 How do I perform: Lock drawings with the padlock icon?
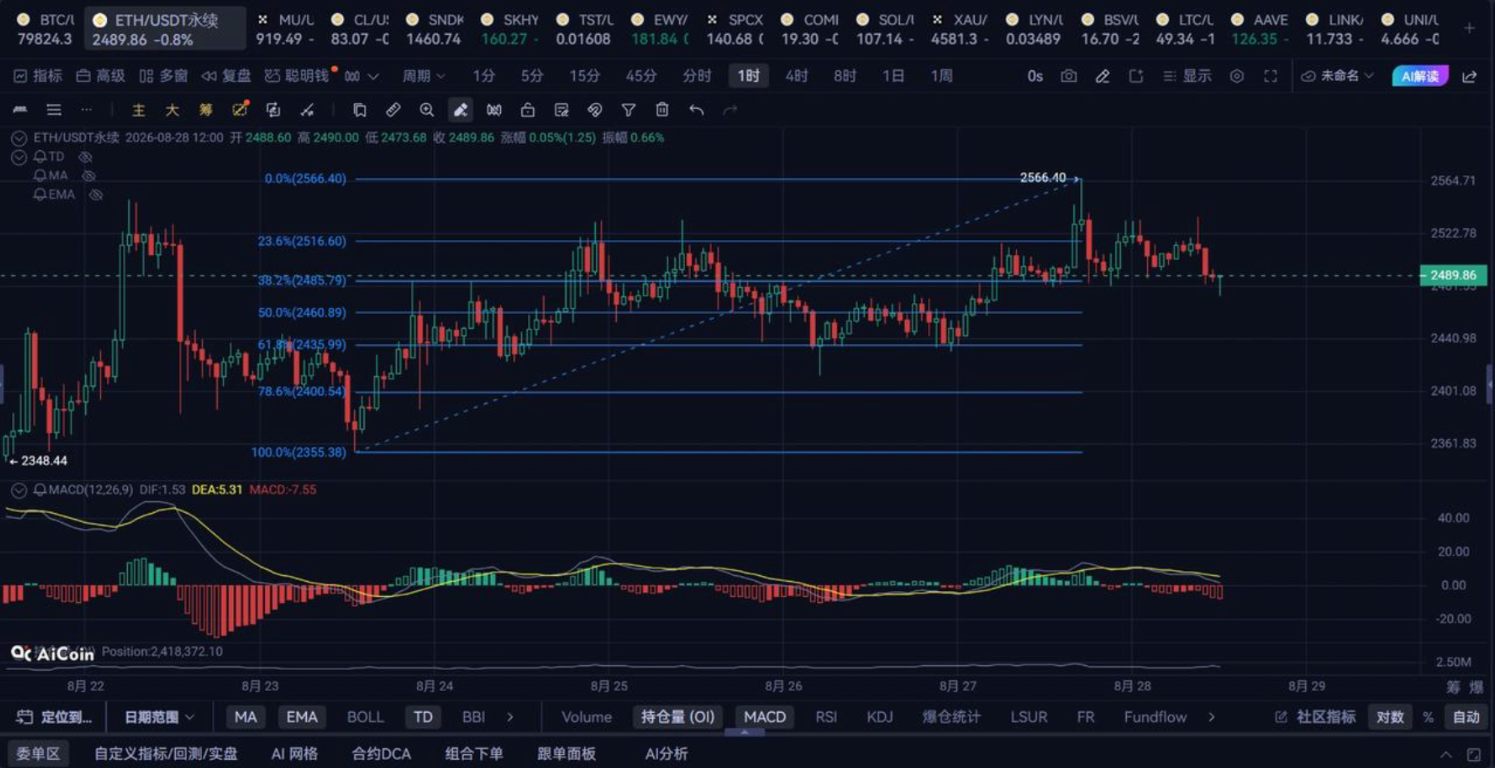click(x=528, y=110)
